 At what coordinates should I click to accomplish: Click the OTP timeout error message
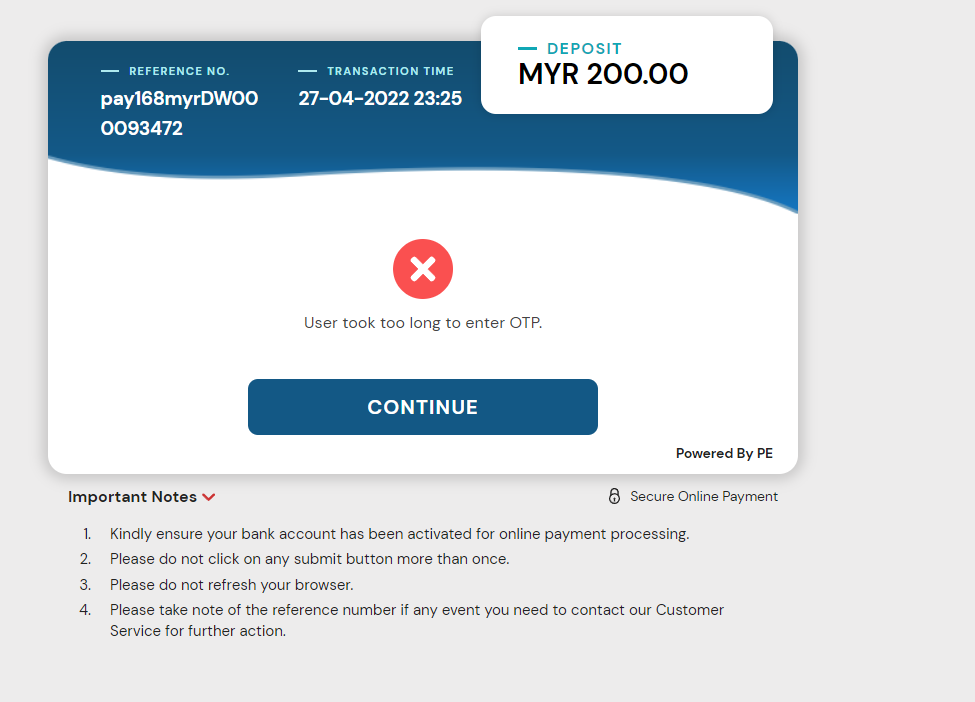pyautogui.click(x=423, y=323)
